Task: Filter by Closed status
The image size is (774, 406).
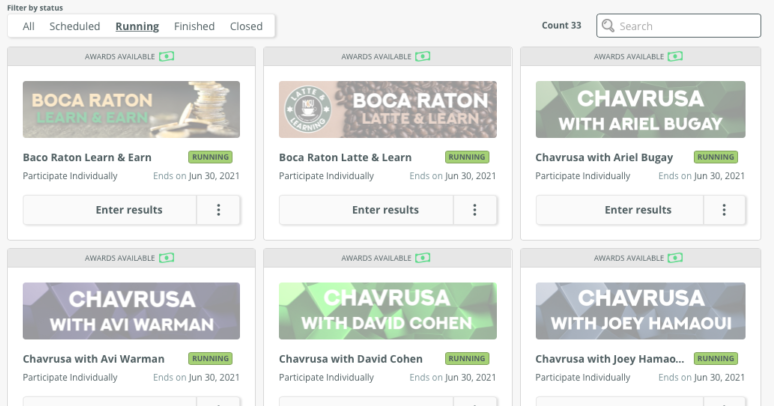Action: (246, 26)
